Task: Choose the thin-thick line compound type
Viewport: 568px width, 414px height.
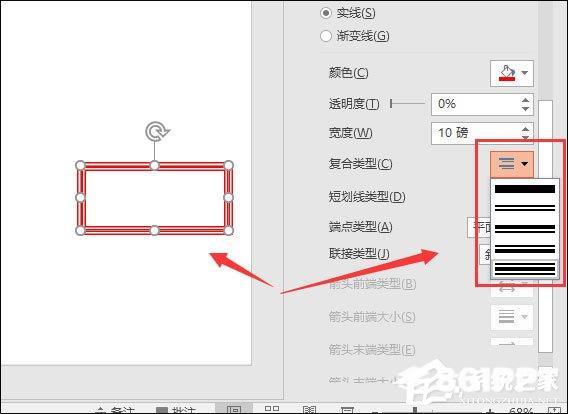Action: click(x=525, y=249)
